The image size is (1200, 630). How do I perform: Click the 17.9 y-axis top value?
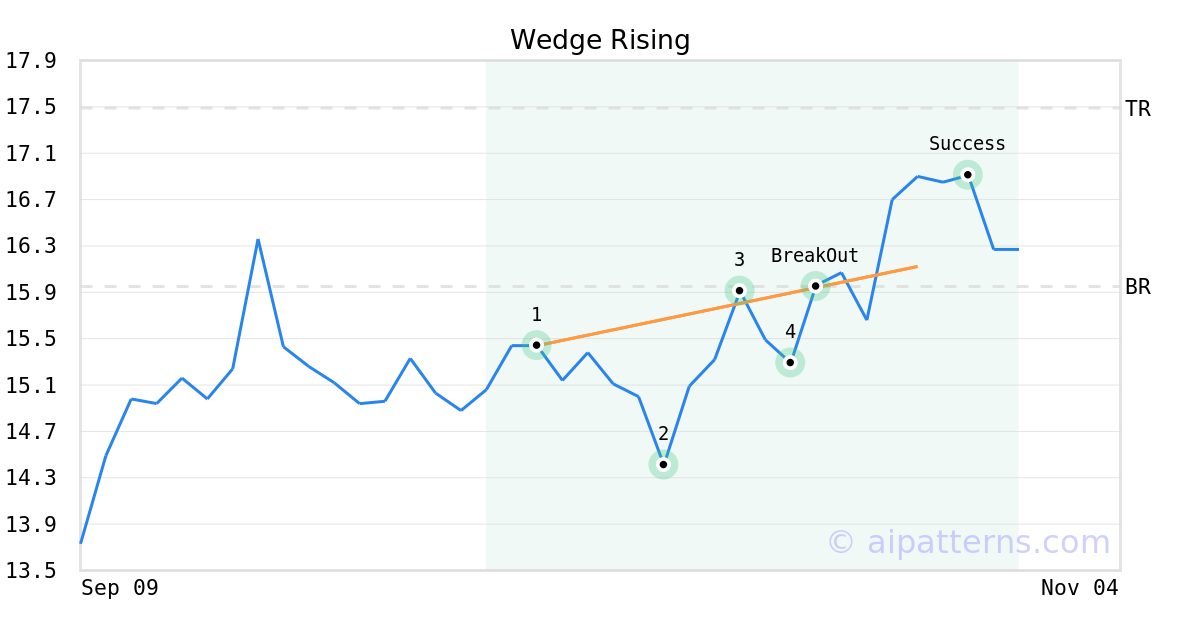pyautogui.click(x=30, y=62)
